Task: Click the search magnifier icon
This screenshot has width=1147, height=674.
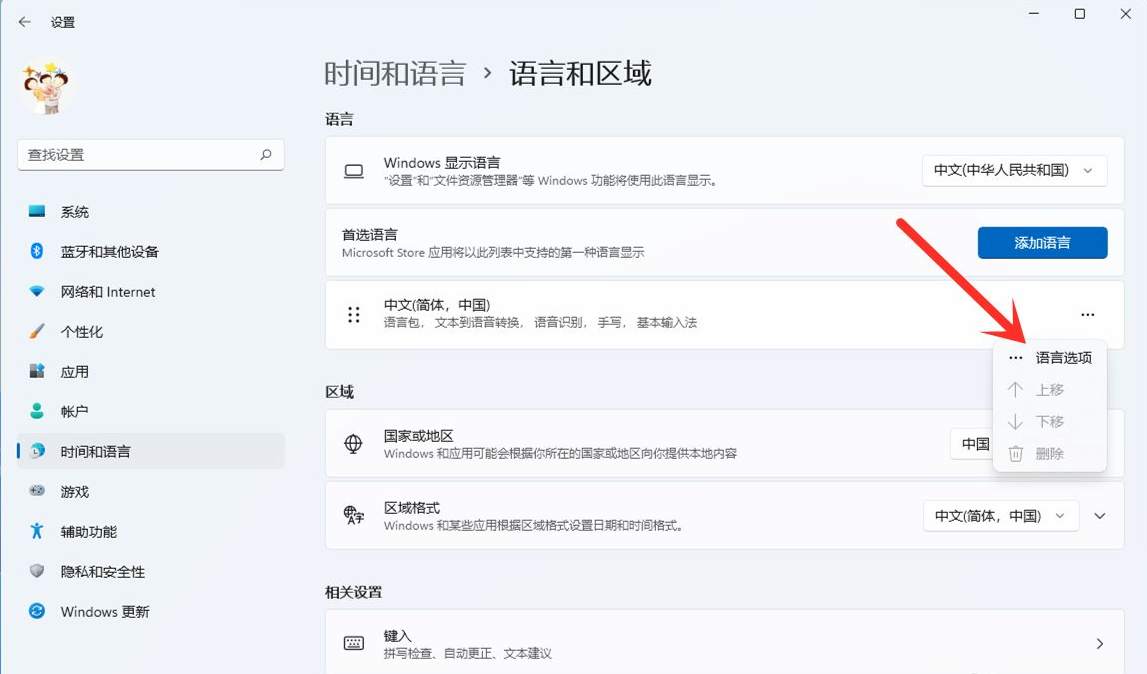Action: 266,155
